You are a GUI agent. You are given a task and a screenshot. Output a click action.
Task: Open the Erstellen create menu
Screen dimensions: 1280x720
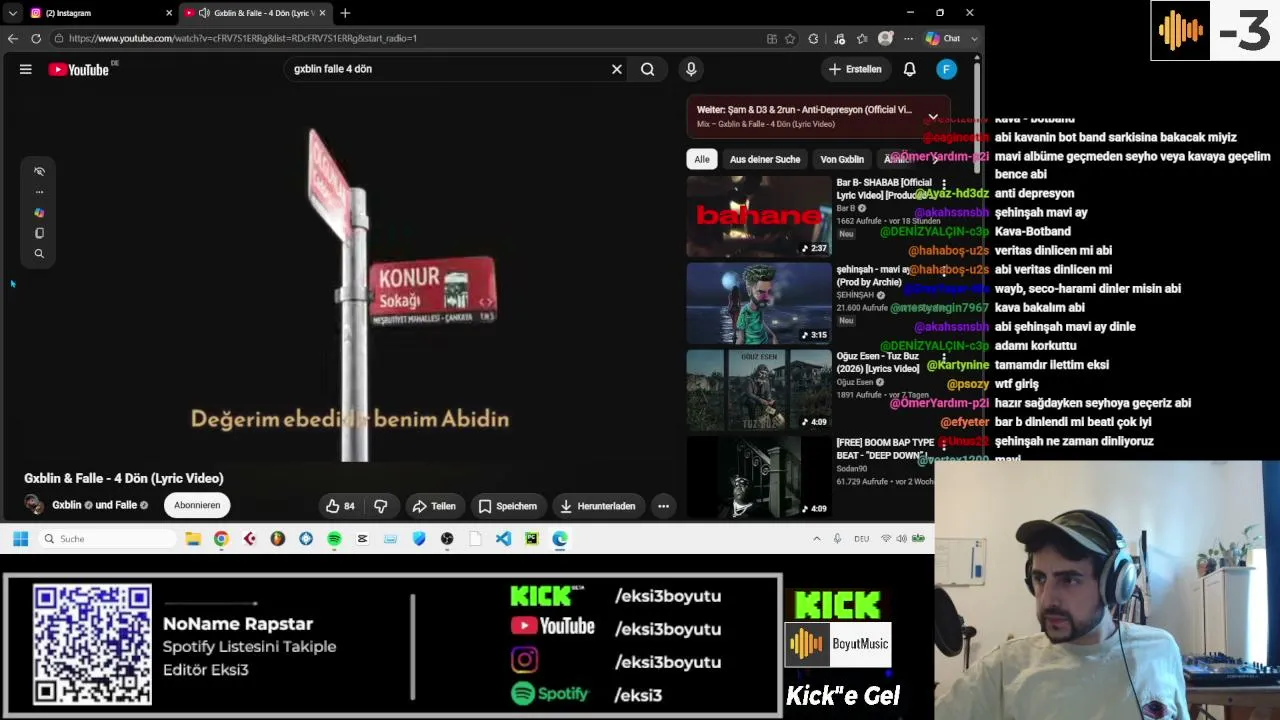click(855, 69)
